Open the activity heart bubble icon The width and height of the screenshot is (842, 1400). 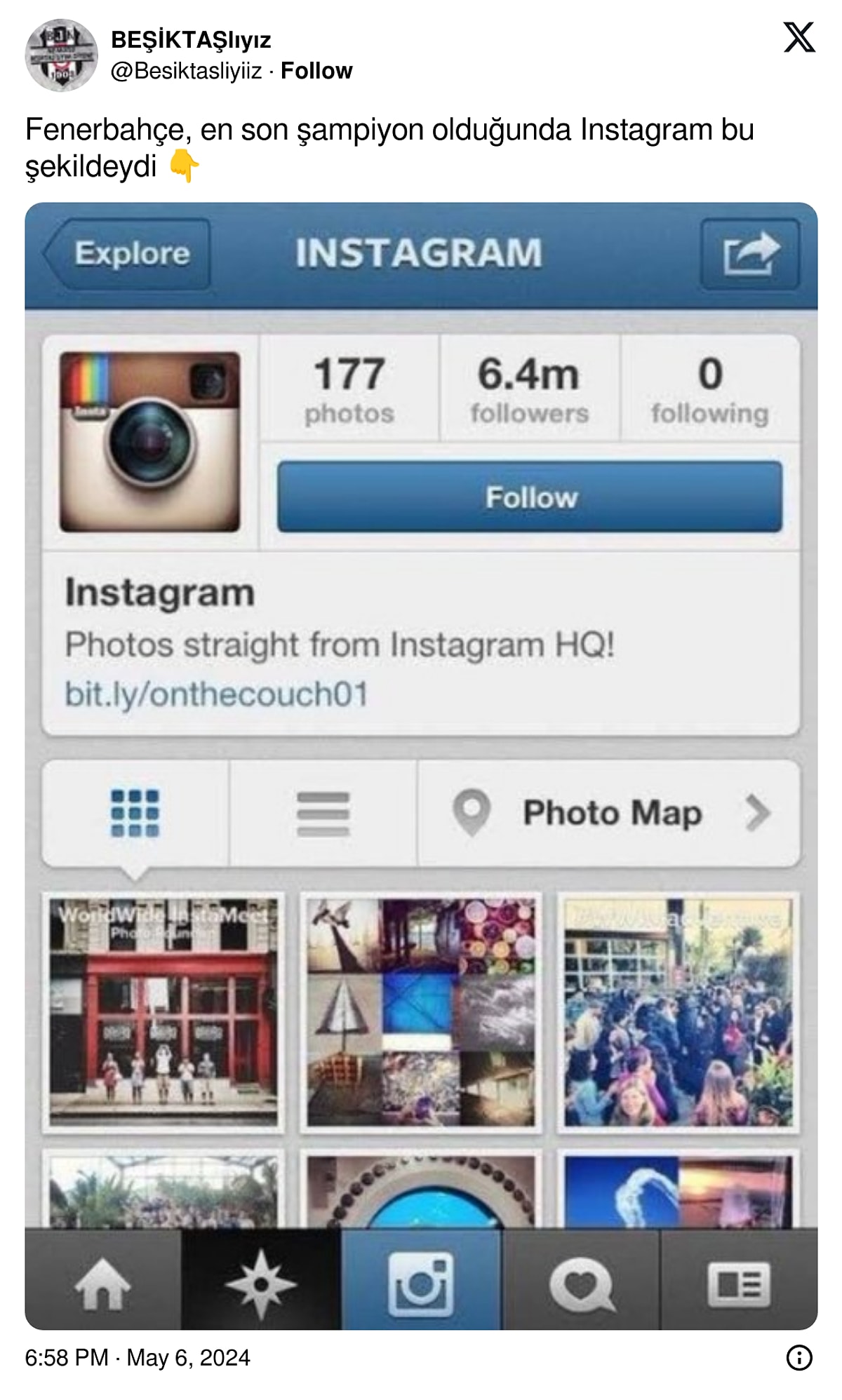tap(581, 1284)
